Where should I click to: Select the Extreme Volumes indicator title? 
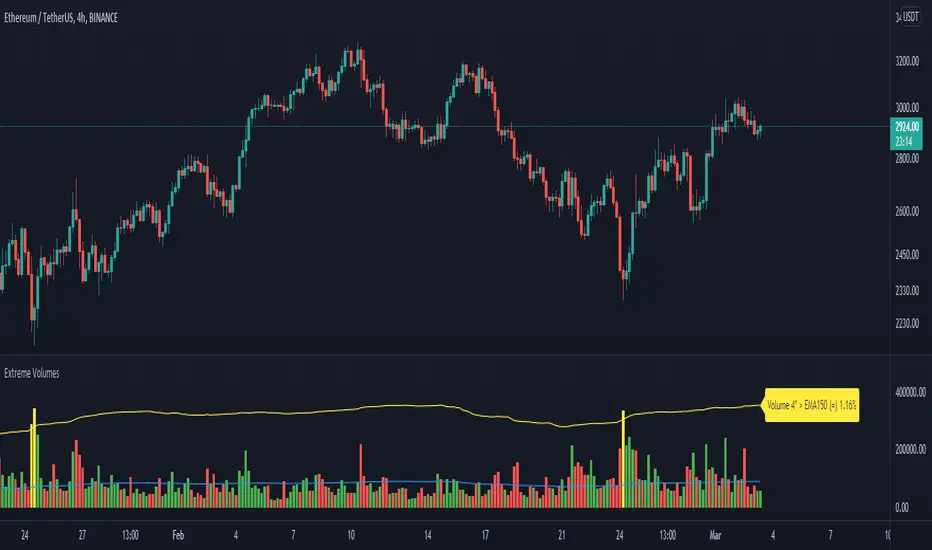(x=33, y=372)
